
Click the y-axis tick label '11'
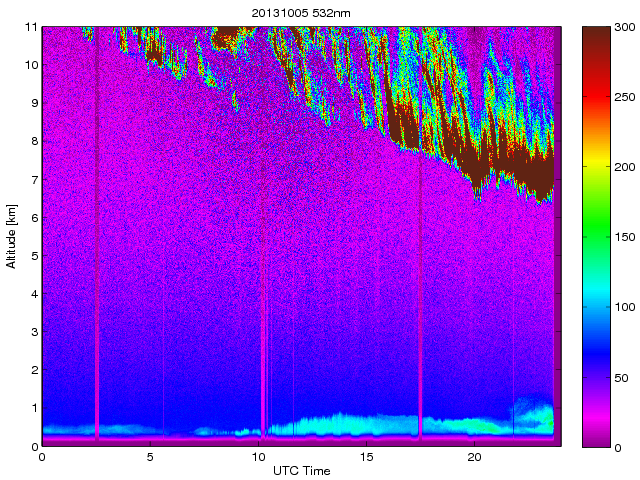[x=31, y=27]
